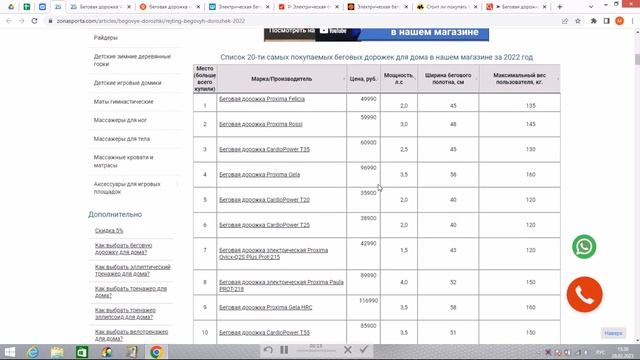Viewport: 640px width, 360px height.
Task: Open Как выбрать эллиптический тренажер link
Action: [x=133, y=270]
